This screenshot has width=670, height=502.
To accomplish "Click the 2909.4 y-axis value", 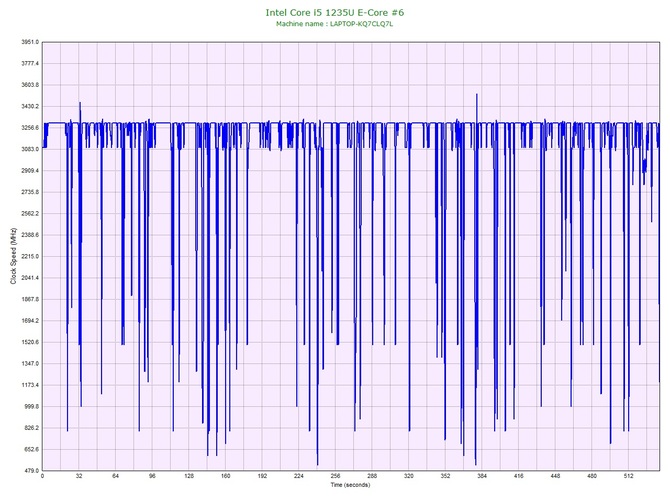I will coord(30,171).
